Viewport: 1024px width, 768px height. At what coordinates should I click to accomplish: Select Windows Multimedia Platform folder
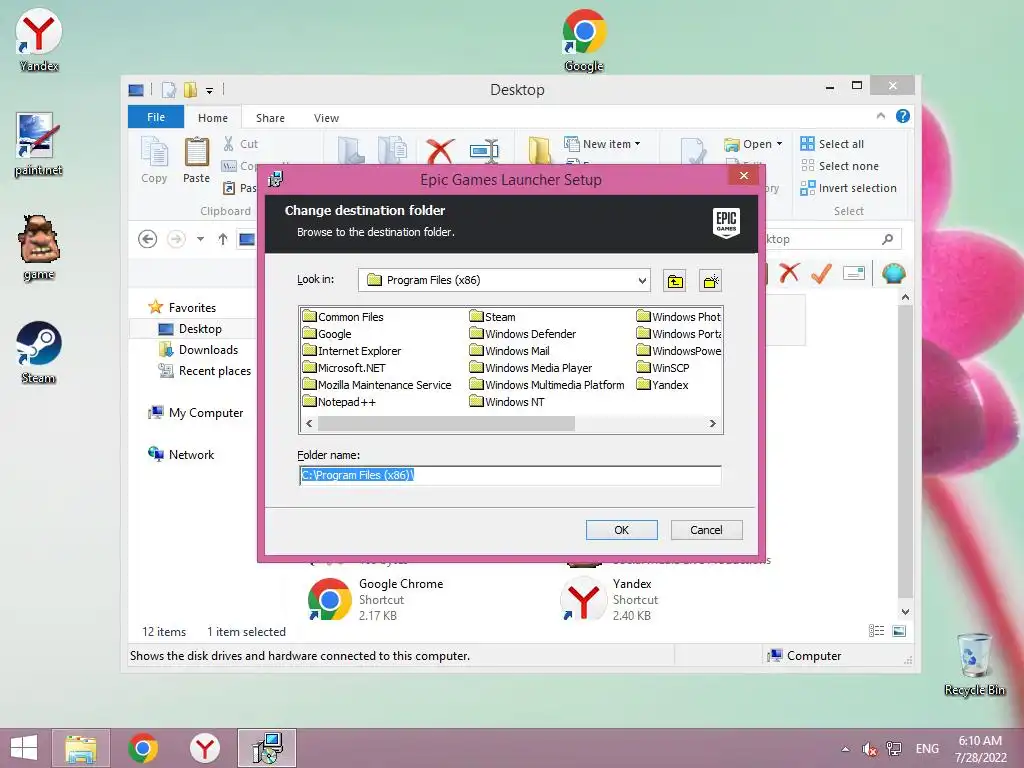547,385
